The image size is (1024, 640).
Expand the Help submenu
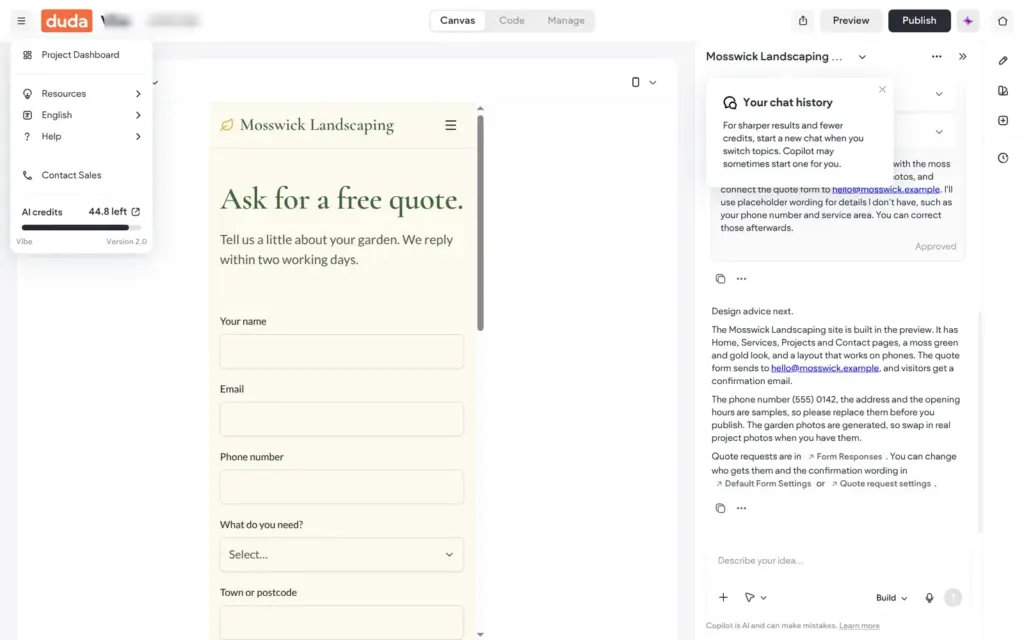(x=82, y=136)
